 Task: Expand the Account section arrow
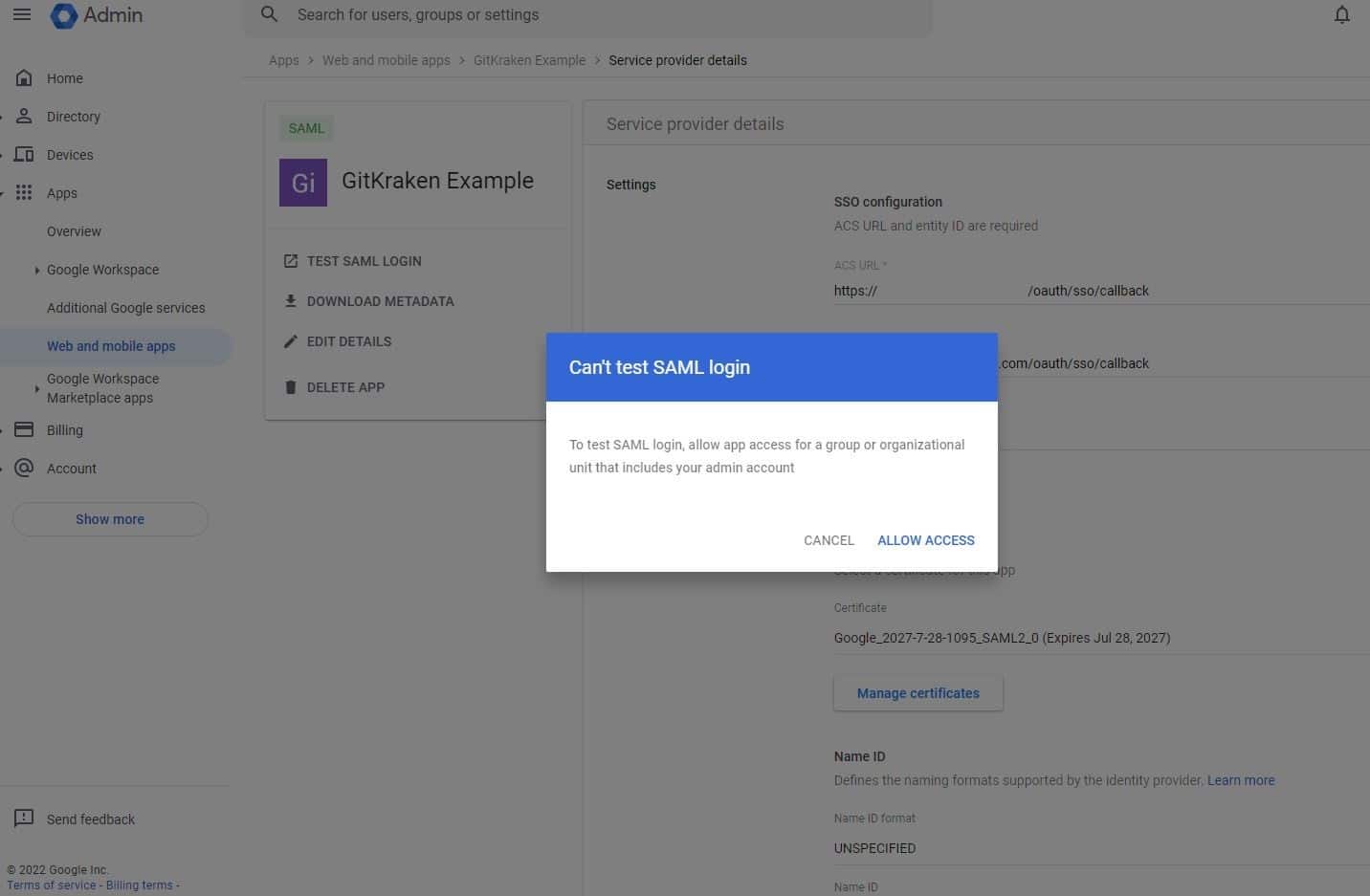pyautogui.click(x=2, y=469)
